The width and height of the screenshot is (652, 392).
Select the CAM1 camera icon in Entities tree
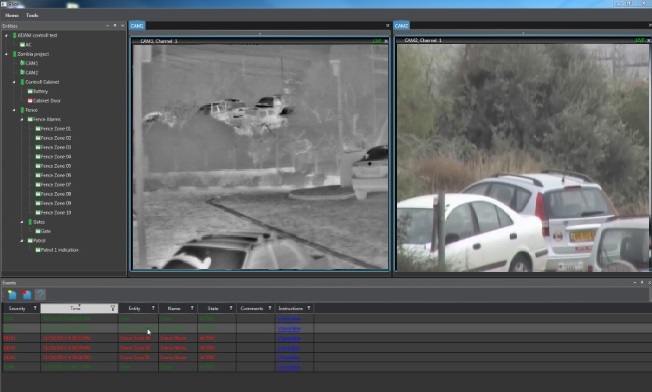[22, 63]
